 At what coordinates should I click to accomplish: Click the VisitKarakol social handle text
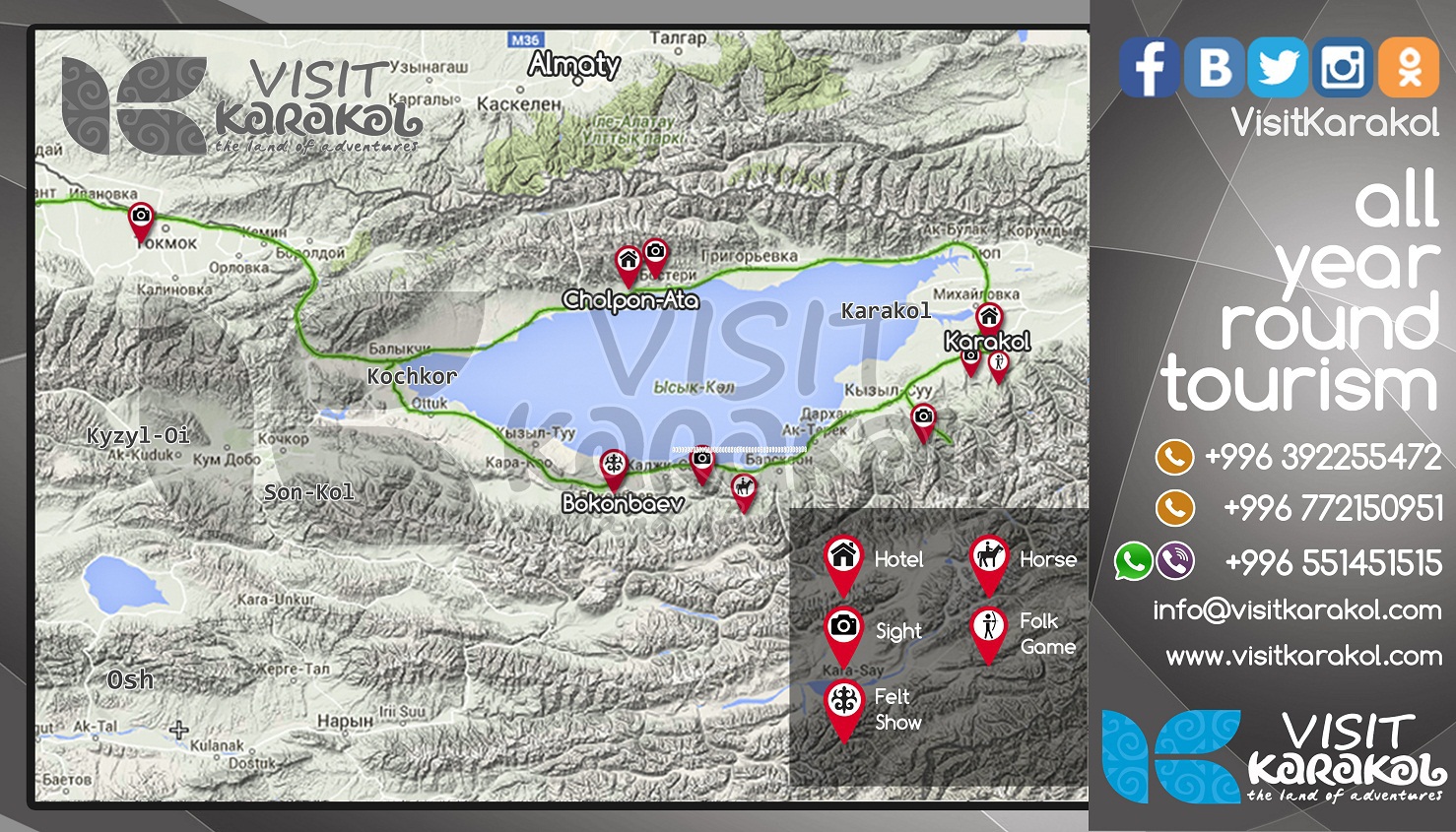(x=1335, y=123)
